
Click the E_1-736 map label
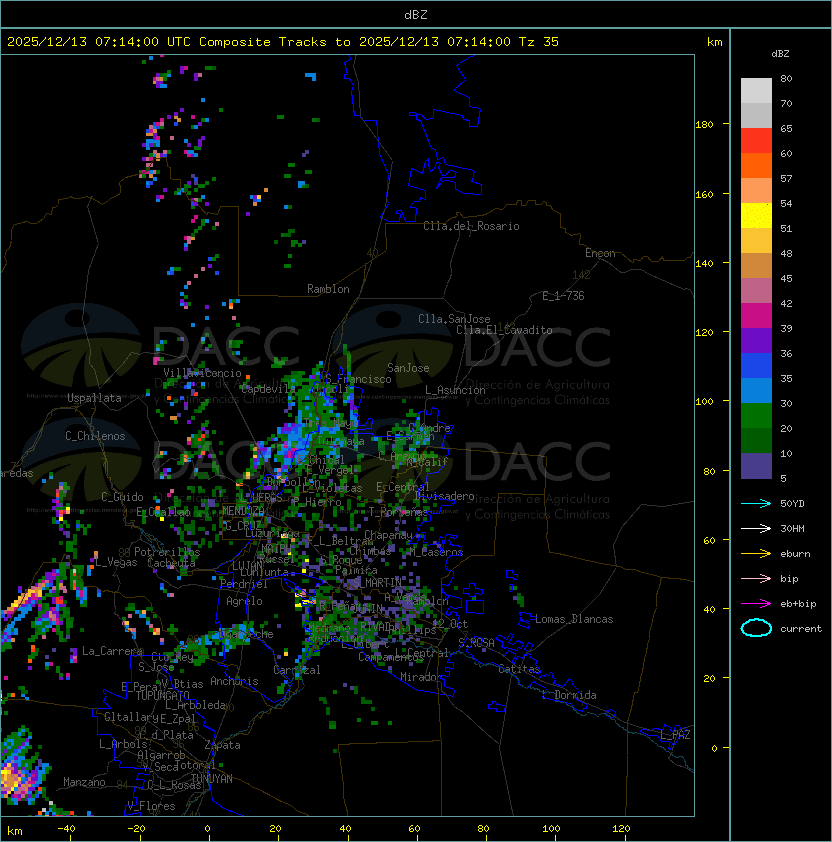tap(563, 296)
